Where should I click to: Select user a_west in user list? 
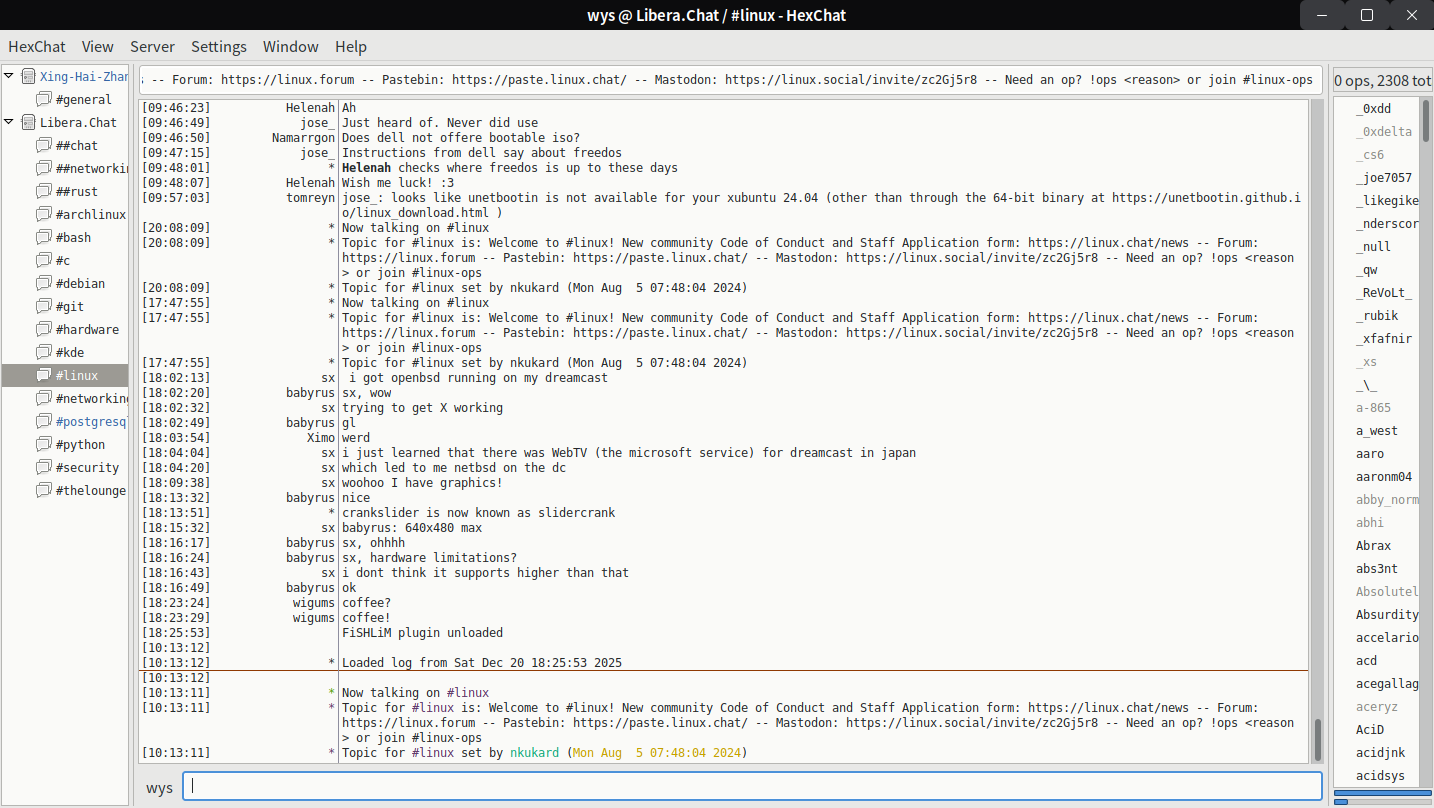pos(1376,431)
